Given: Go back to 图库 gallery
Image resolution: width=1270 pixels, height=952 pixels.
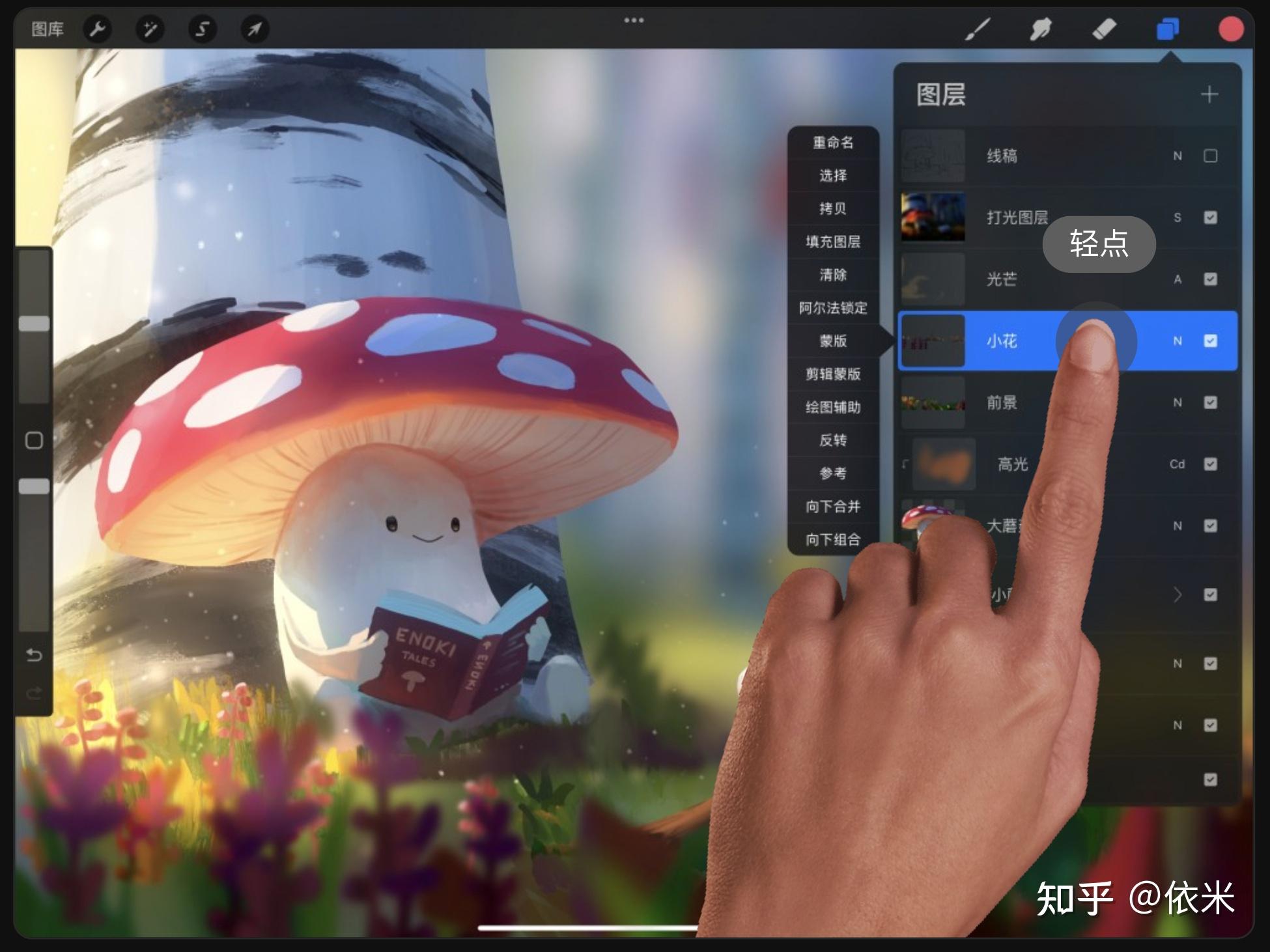Looking at the screenshot, I should (48, 29).
